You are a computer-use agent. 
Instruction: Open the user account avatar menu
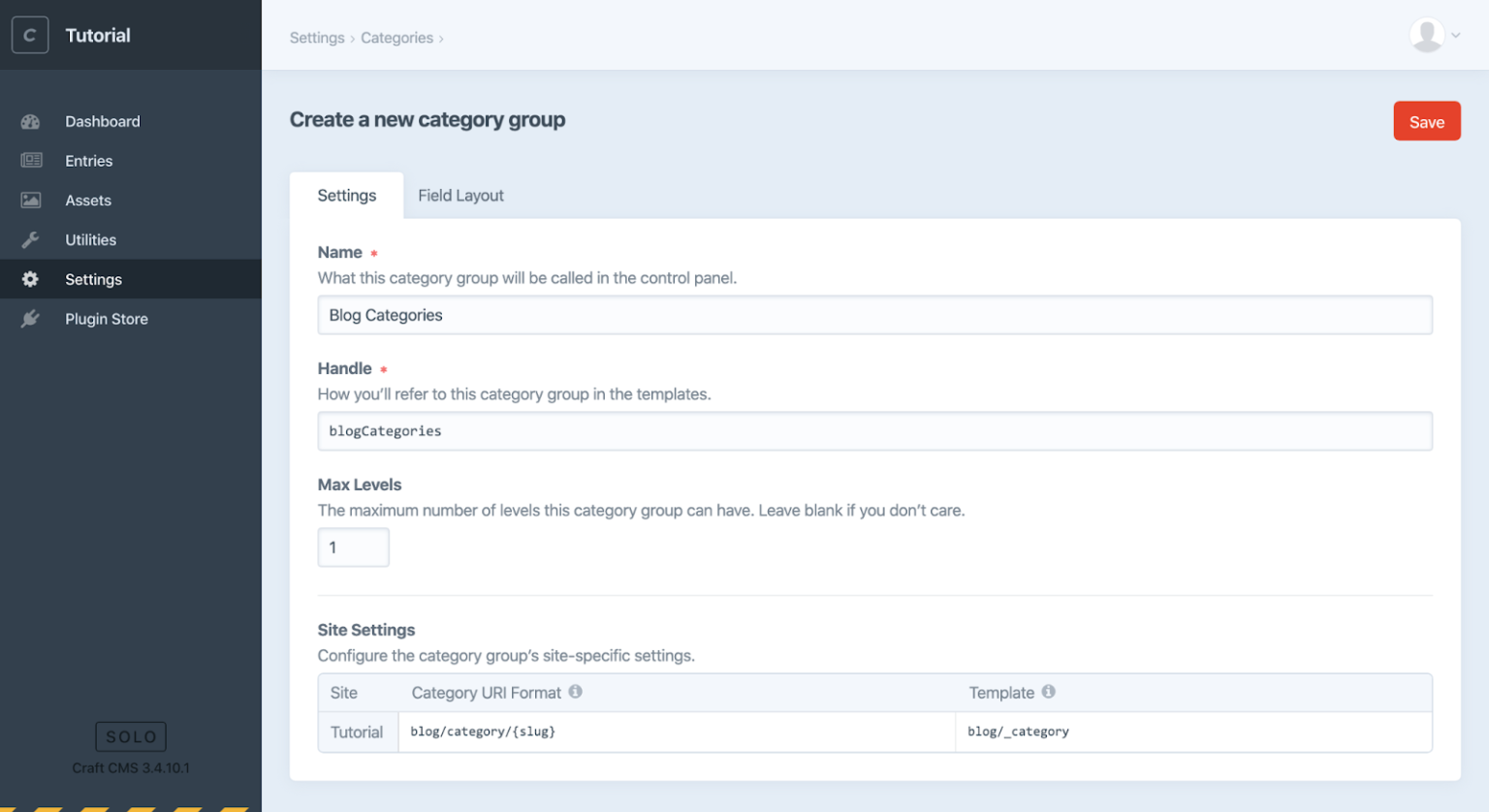click(1434, 35)
